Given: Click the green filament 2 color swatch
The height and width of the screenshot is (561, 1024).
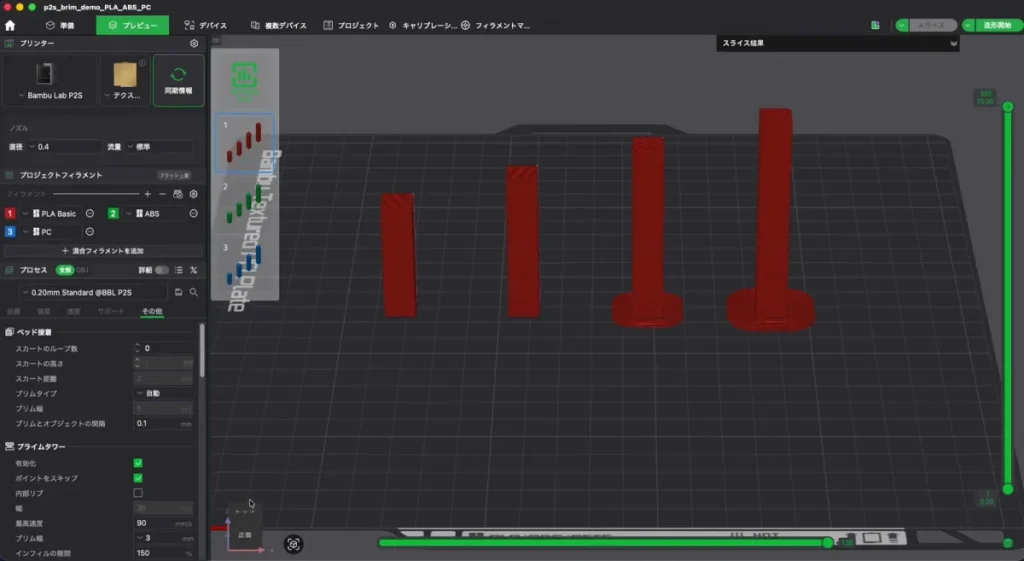Looking at the screenshot, I should pyautogui.click(x=113, y=214).
